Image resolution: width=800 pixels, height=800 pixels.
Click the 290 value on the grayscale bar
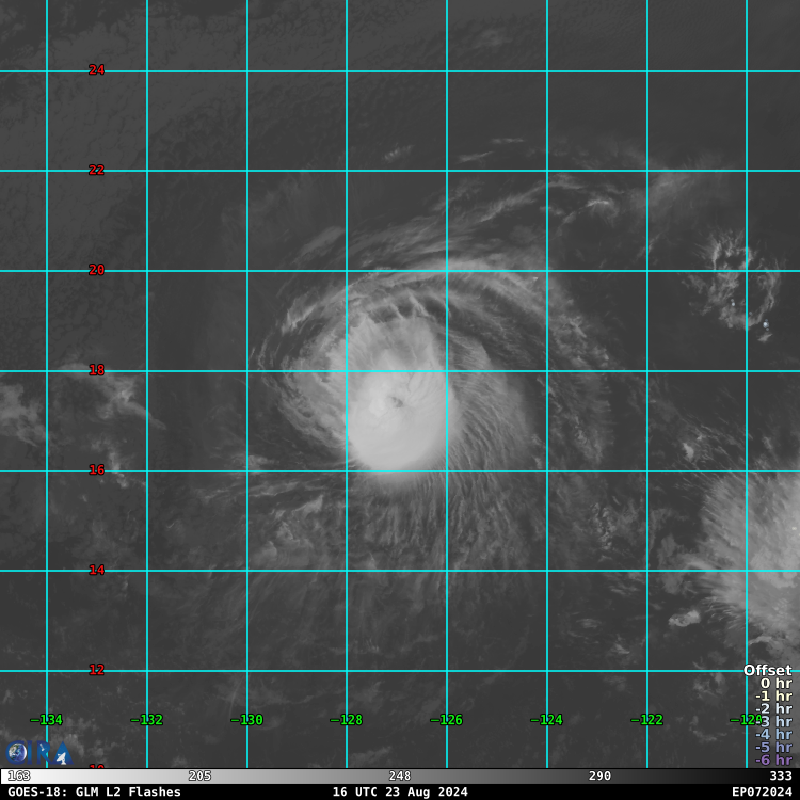[x=600, y=776]
